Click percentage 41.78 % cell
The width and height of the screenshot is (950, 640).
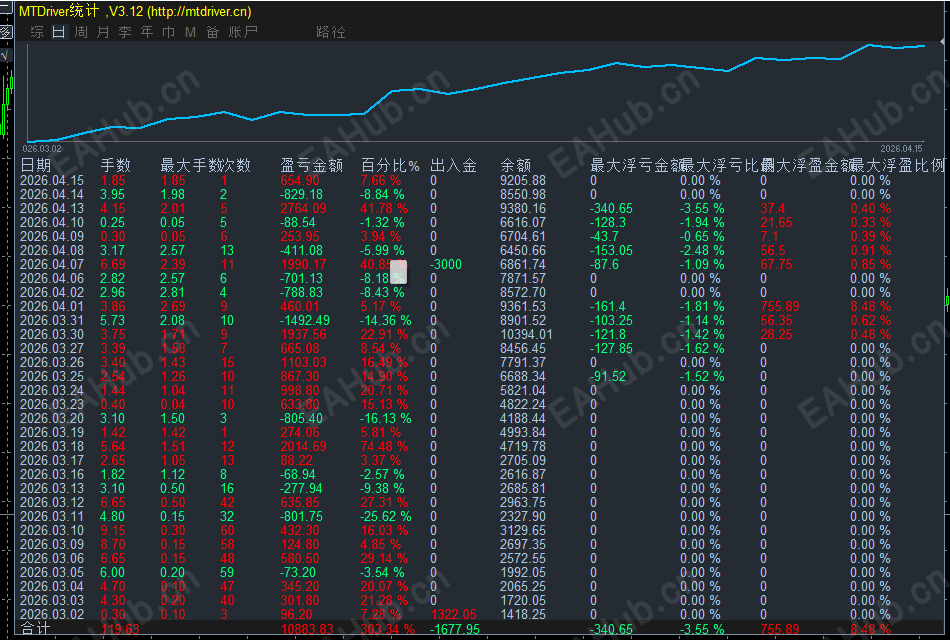[x=384, y=208]
